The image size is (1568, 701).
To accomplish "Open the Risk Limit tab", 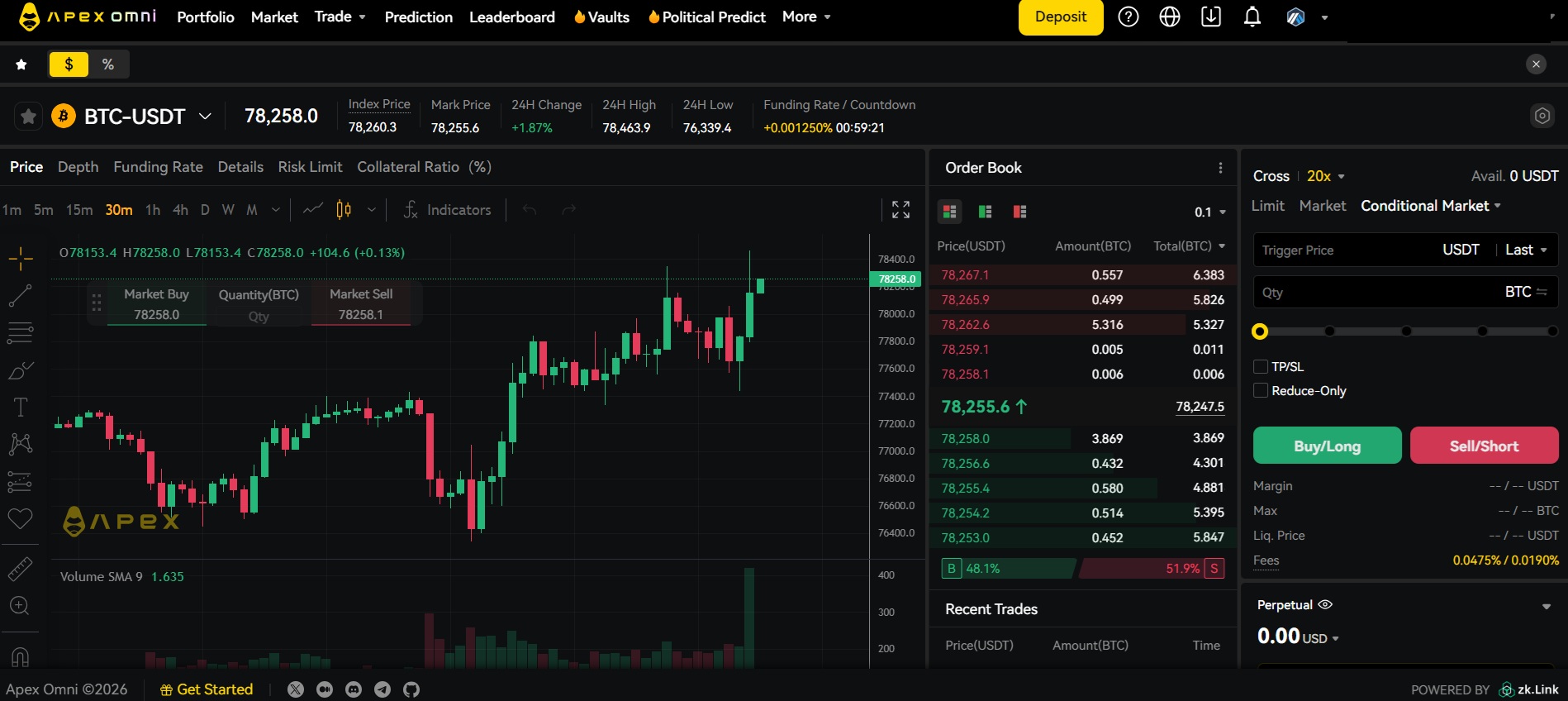I will [x=310, y=167].
